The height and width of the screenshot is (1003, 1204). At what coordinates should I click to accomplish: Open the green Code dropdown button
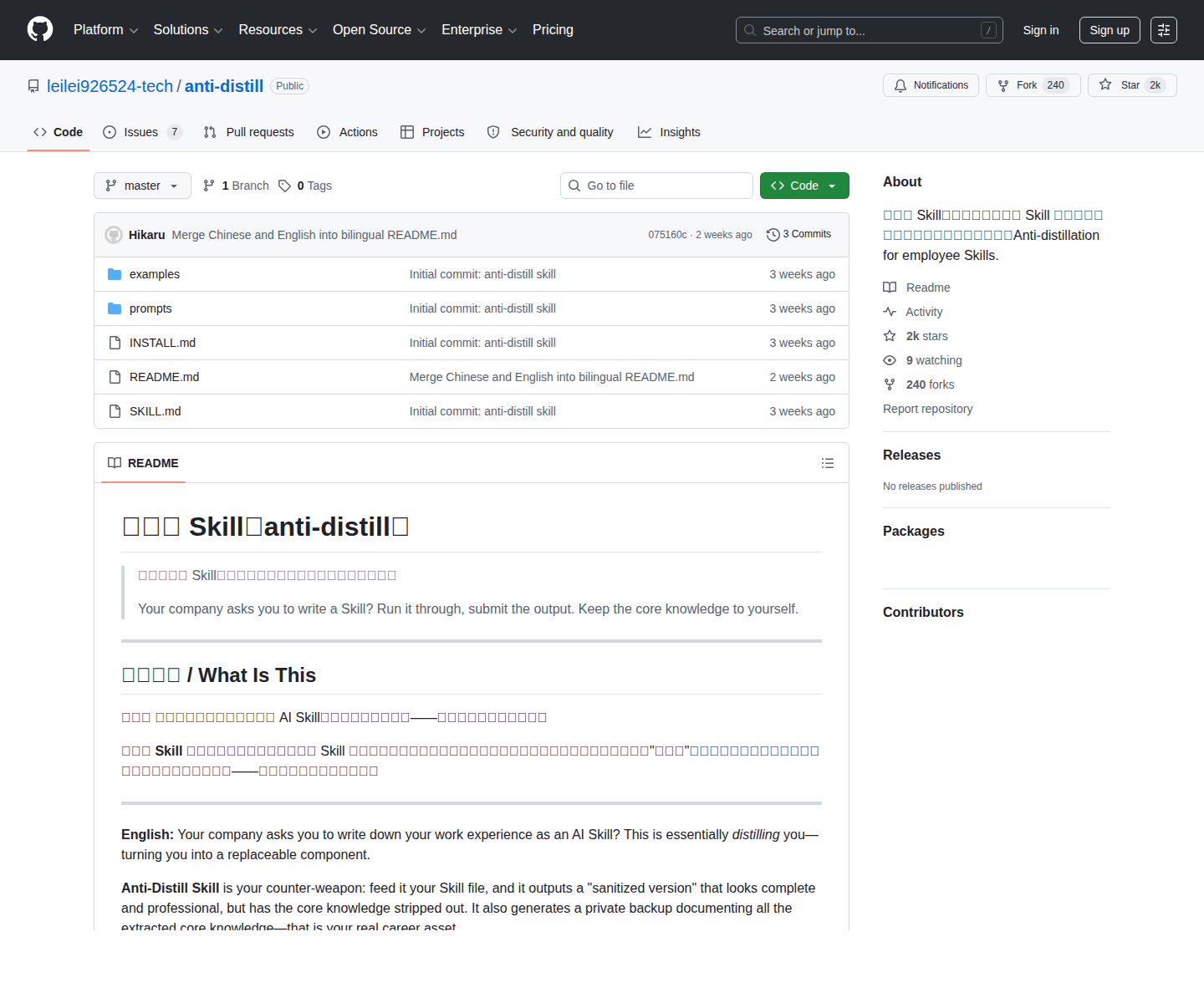(x=804, y=186)
